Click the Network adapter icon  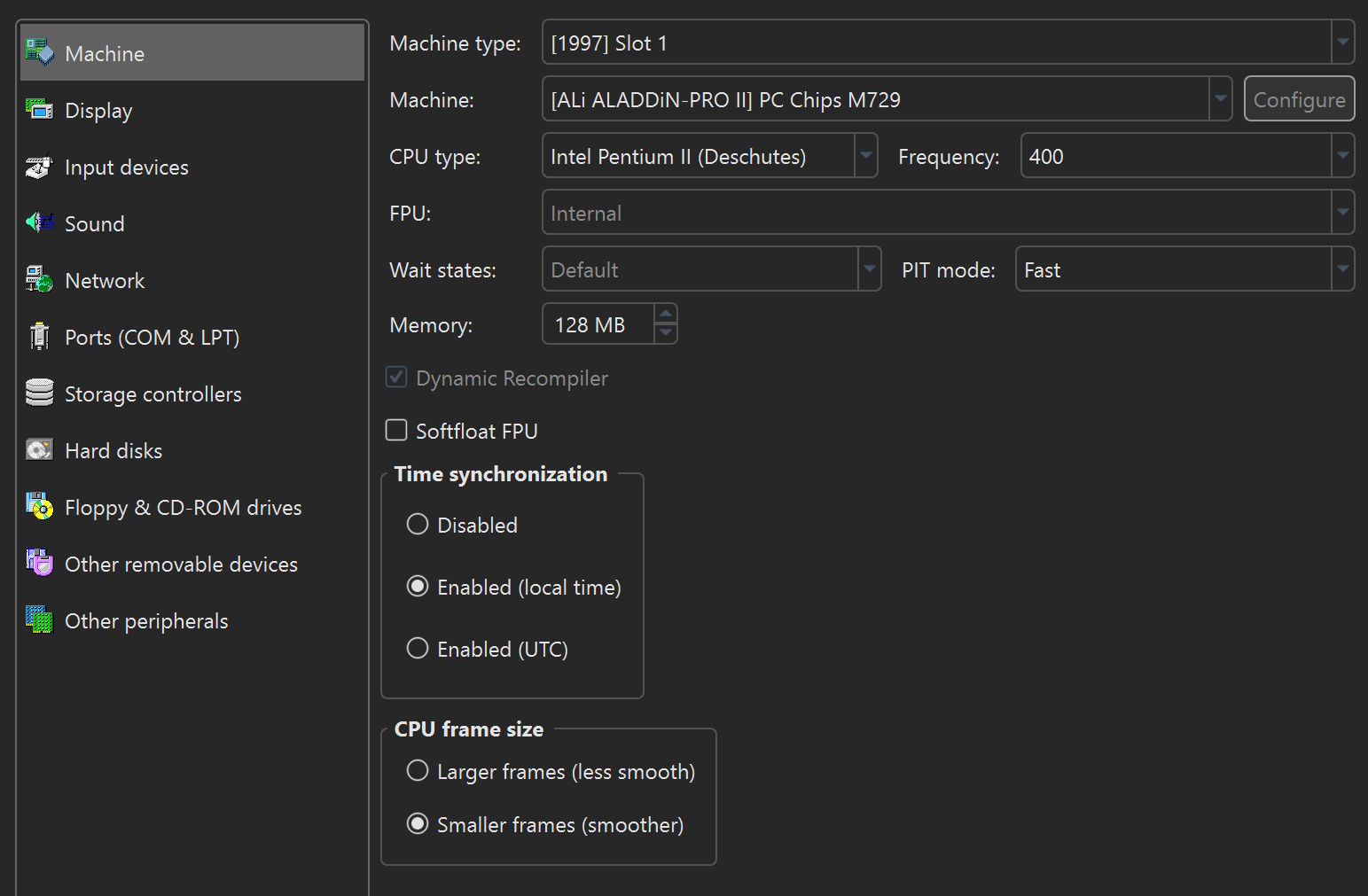pyautogui.click(x=40, y=280)
